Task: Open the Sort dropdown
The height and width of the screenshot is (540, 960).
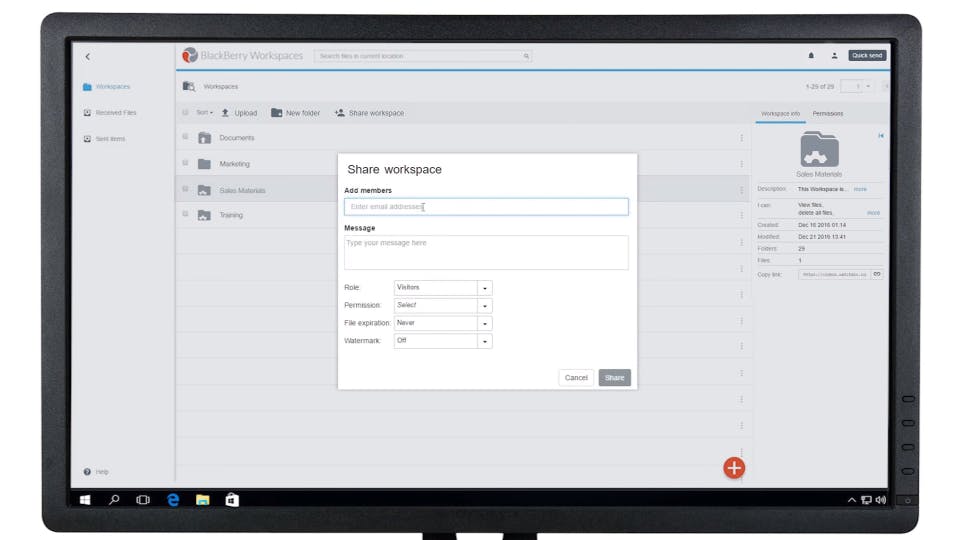Action: 204,113
